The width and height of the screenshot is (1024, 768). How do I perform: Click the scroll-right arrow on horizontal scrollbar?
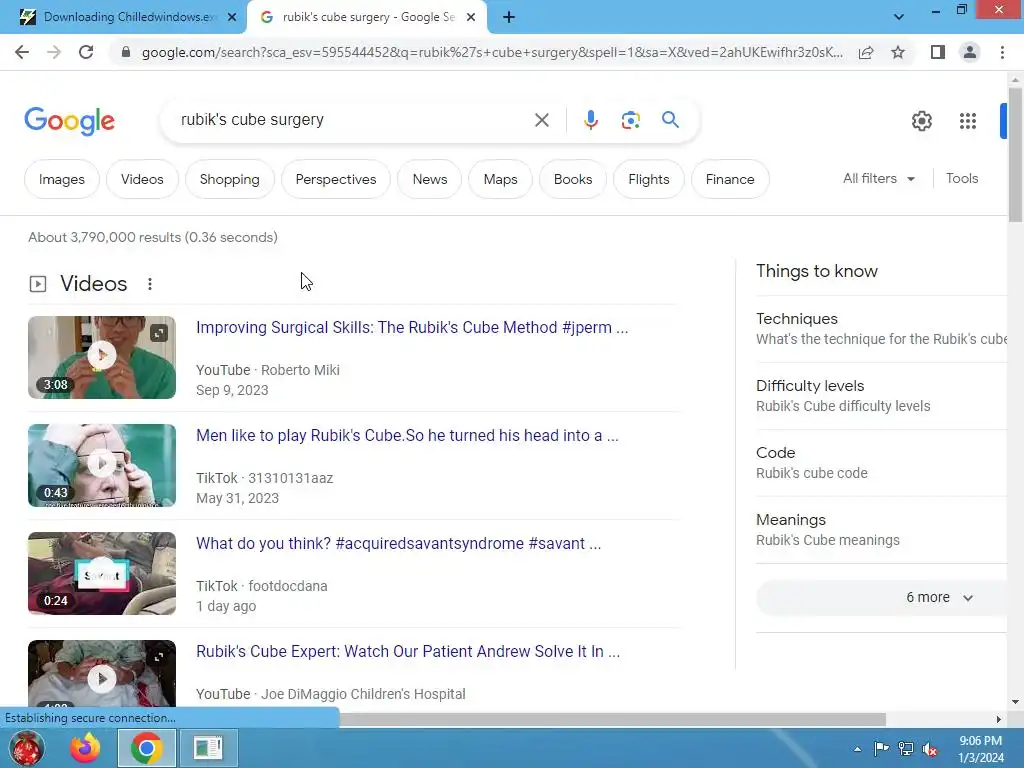(999, 719)
